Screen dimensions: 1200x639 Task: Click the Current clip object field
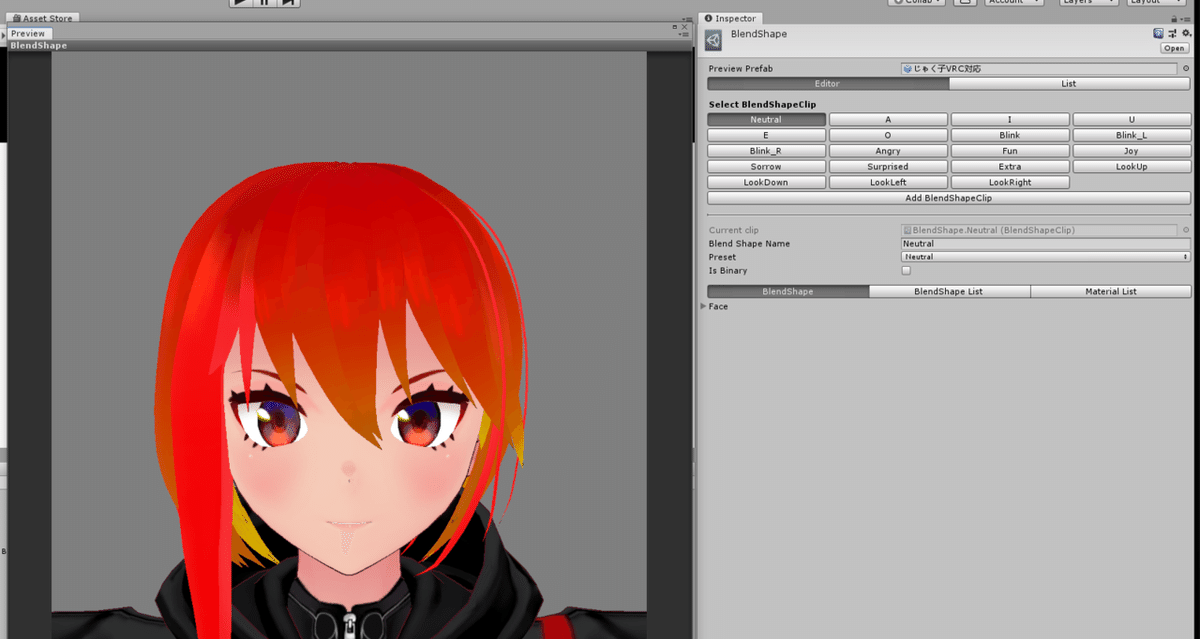1039,230
